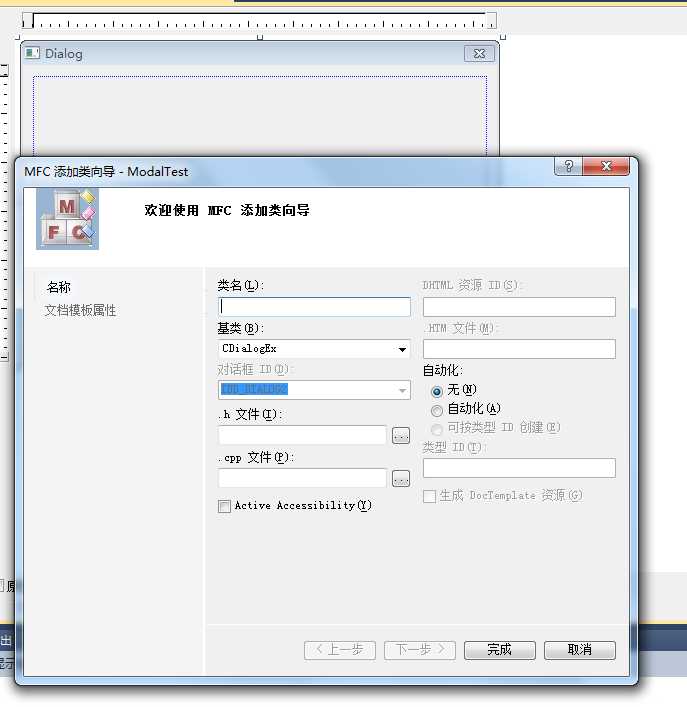This screenshot has height=707, width=687.
Task: Click the .HTM 文件 input field
Action: [x=519, y=349]
